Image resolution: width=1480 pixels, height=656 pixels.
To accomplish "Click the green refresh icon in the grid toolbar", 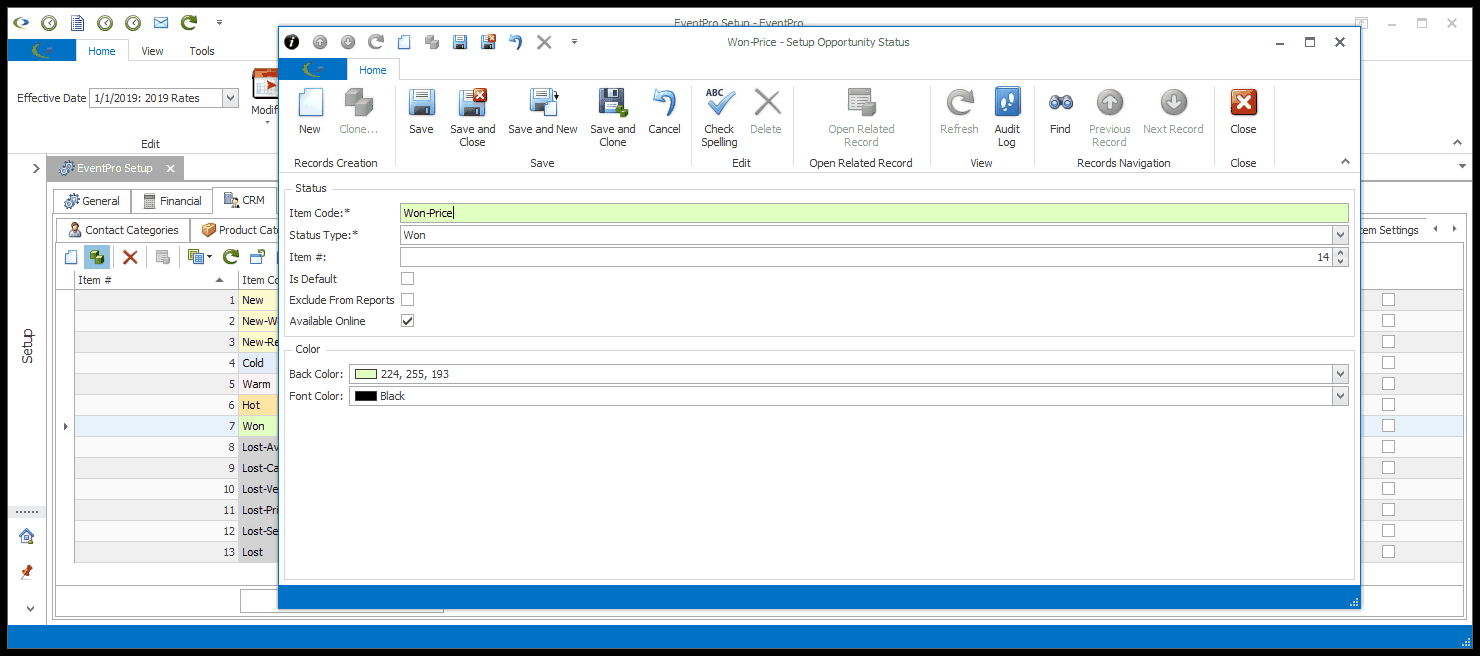I will (230, 257).
